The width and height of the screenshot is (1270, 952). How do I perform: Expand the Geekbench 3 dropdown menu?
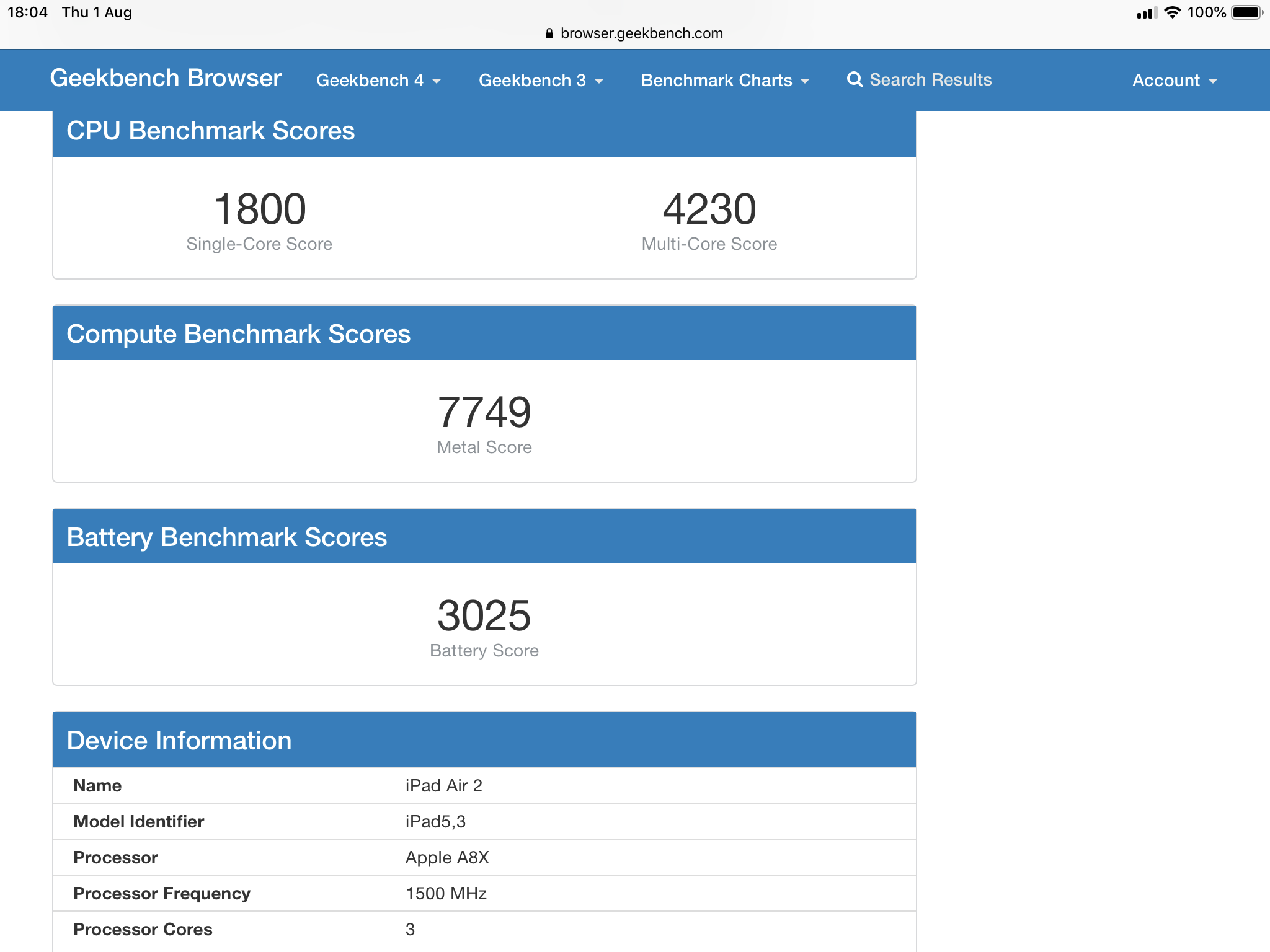pyautogui.click(x=541, y=81)
